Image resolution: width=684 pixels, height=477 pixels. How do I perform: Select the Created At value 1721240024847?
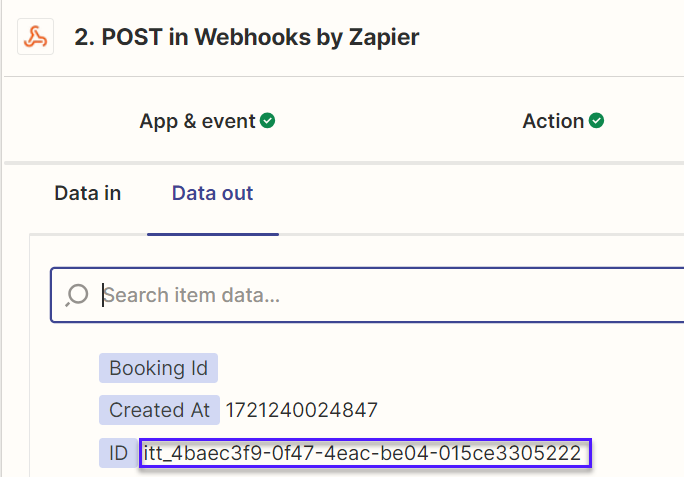coord(301,410)
